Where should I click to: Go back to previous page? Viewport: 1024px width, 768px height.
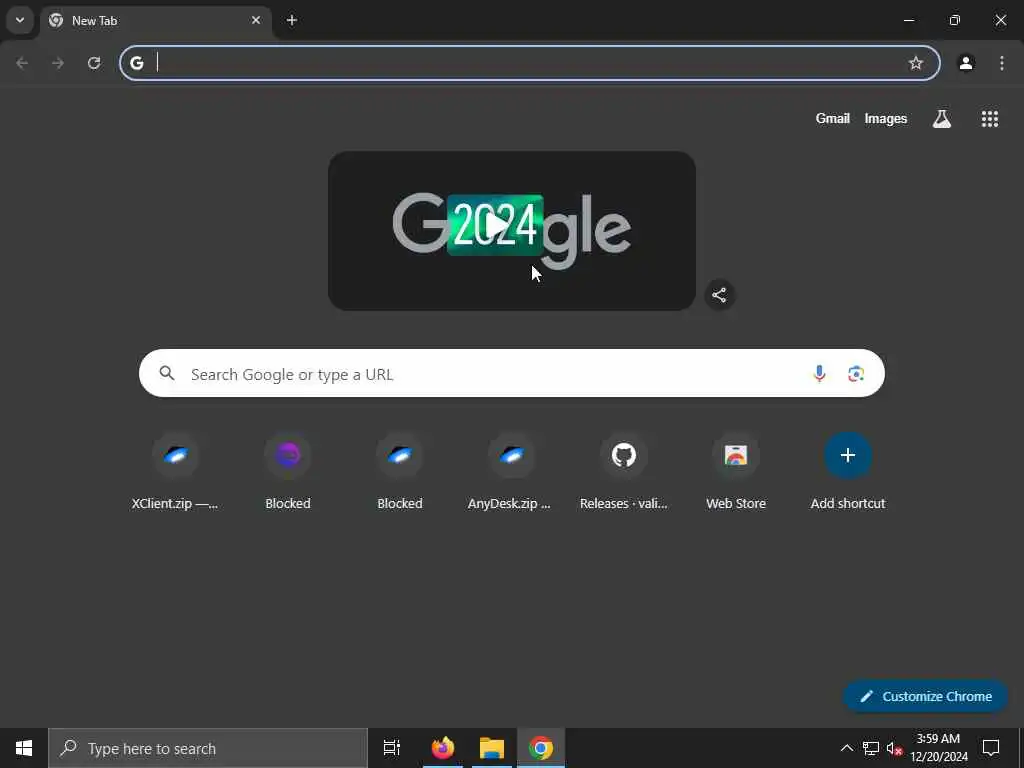[x=22, y=63]
